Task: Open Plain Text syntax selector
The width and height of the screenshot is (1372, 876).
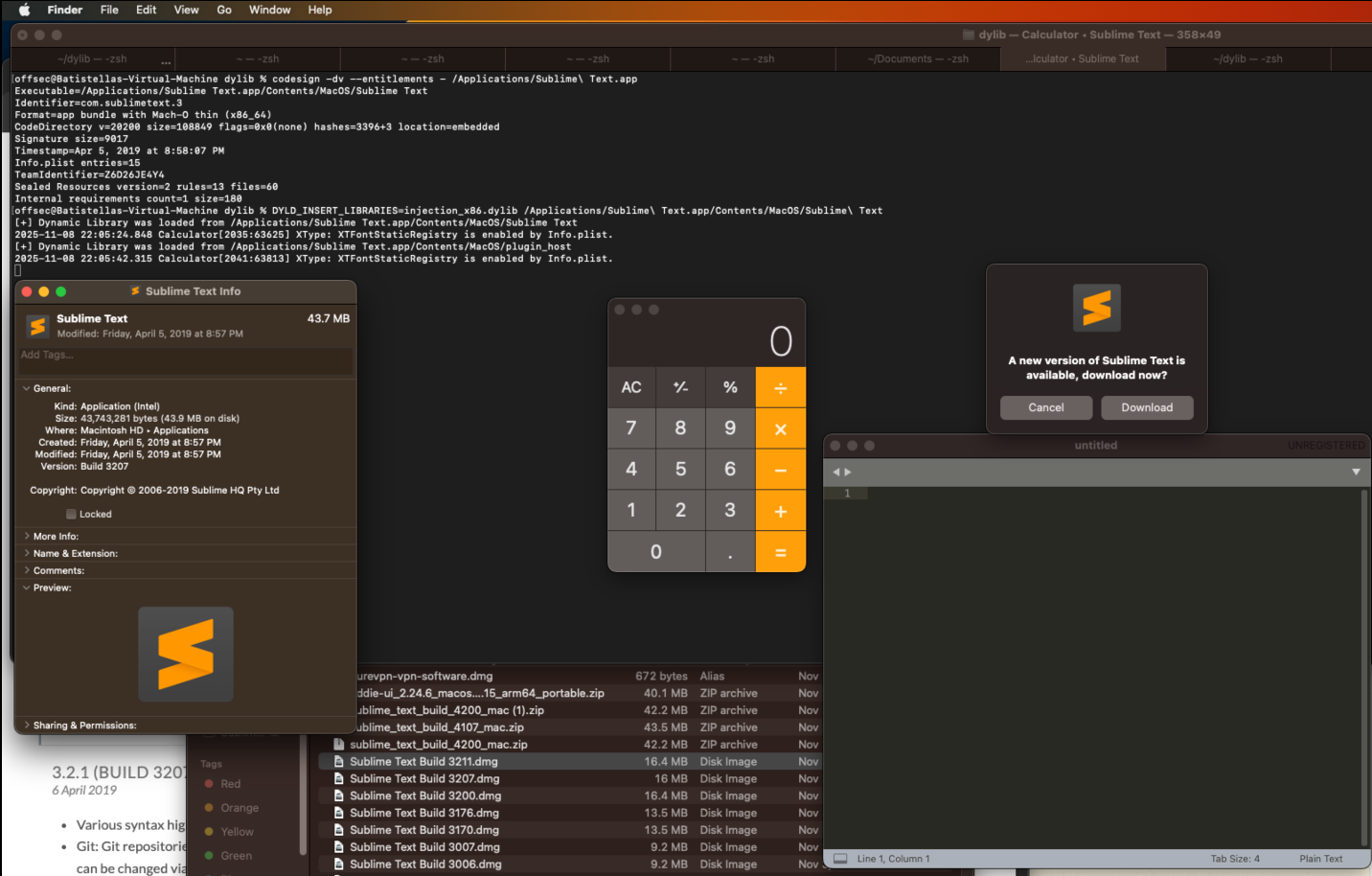Action: pyautogui.click(x=1321, y=859)
